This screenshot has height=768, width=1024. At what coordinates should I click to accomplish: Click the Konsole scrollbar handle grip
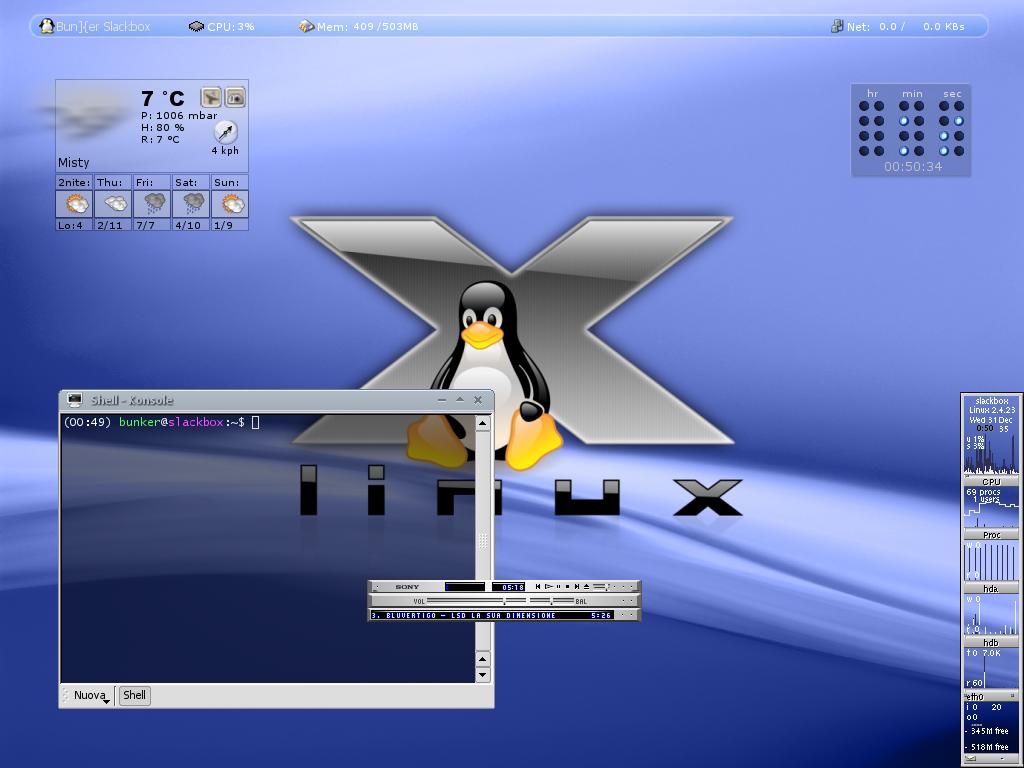click(x=483, y=541)
